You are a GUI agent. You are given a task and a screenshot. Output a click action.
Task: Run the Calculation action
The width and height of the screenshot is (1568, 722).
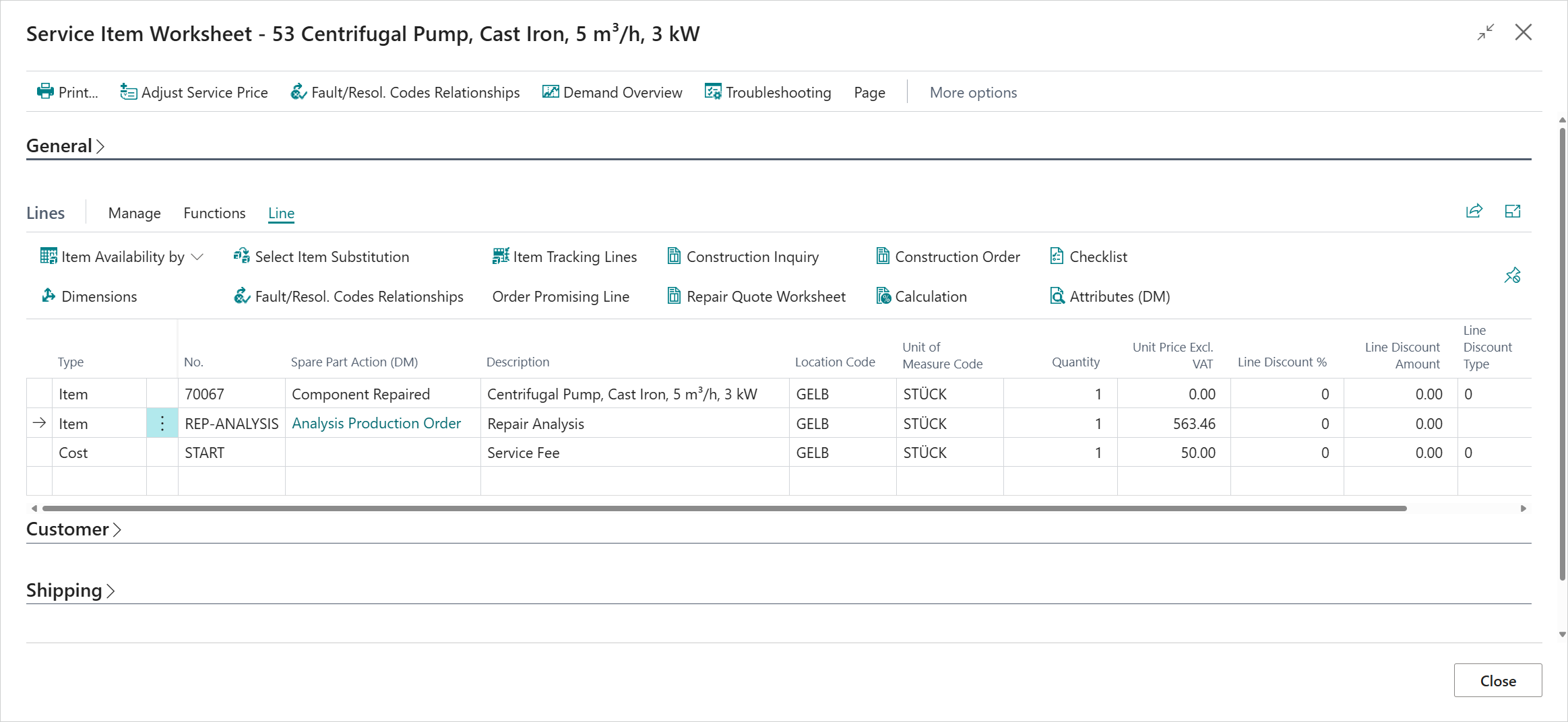coord(921,296)
